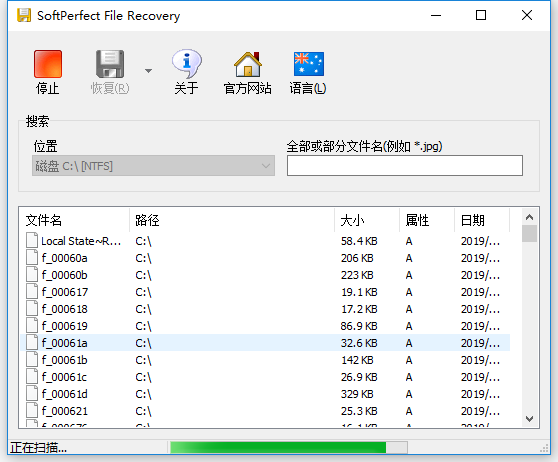Select file f_000617 in the list
Viewport: 558px width, 462px height.
[x=265, y=292]
